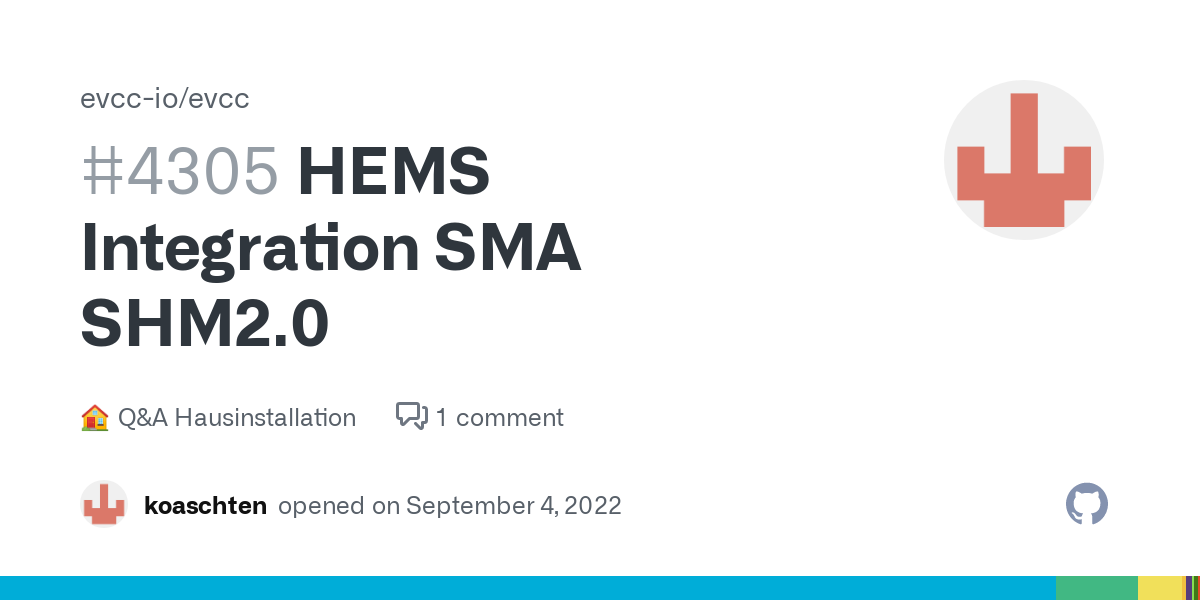Click the small koaschten avatar icon
The image size is (1200, 600).
click(104, 505)
